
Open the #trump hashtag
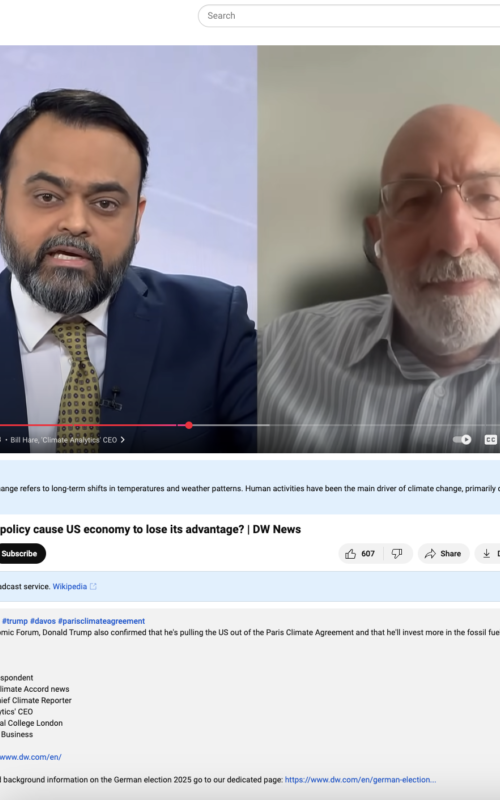tap(15, 621)
